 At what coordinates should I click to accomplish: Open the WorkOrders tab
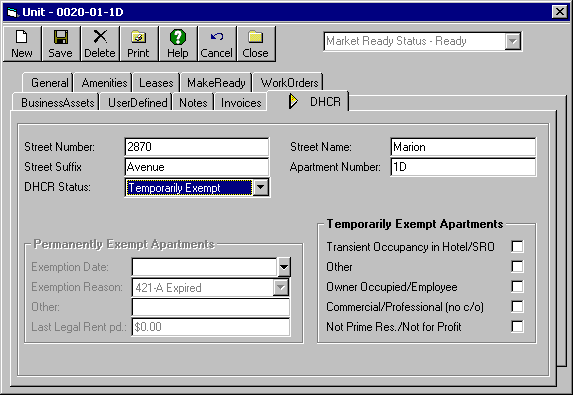[x=289, y=83]
